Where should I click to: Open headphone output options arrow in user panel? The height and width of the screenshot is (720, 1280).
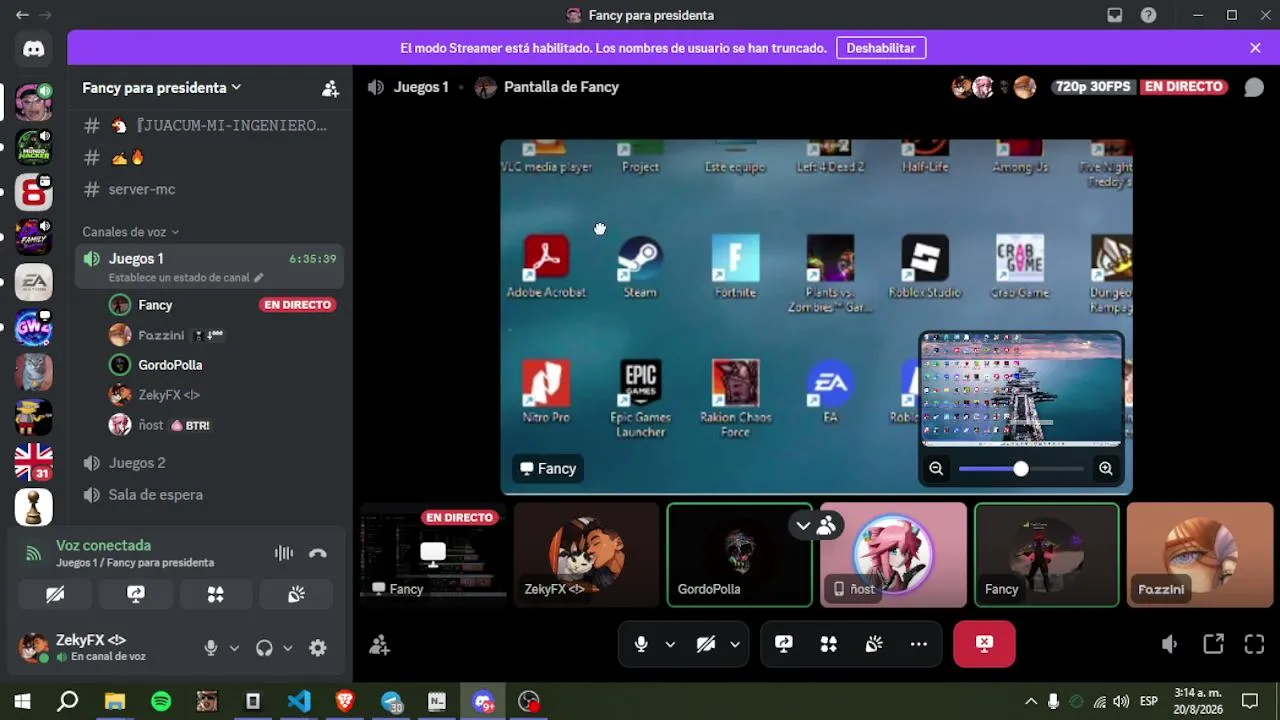[x=287, y=648]
